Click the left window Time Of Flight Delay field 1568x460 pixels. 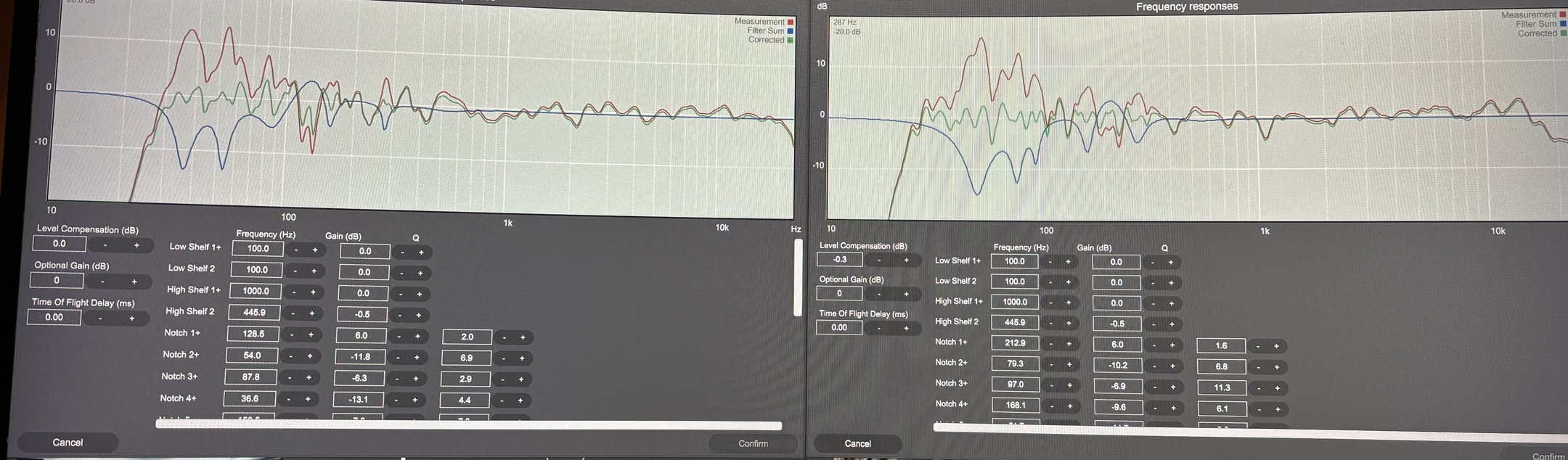[x=54, y=317]
